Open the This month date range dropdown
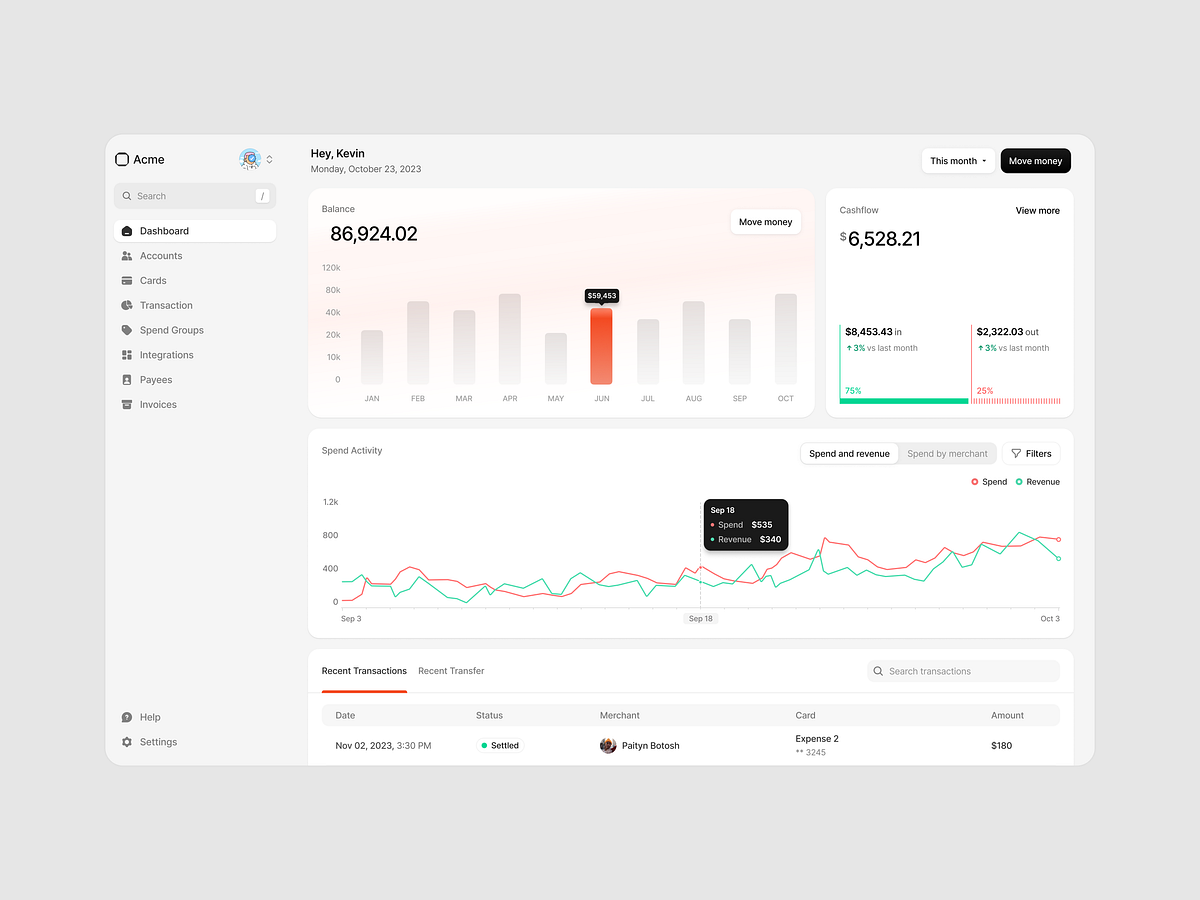This screenshot has height=900, width=1200. tap(956, 160)
